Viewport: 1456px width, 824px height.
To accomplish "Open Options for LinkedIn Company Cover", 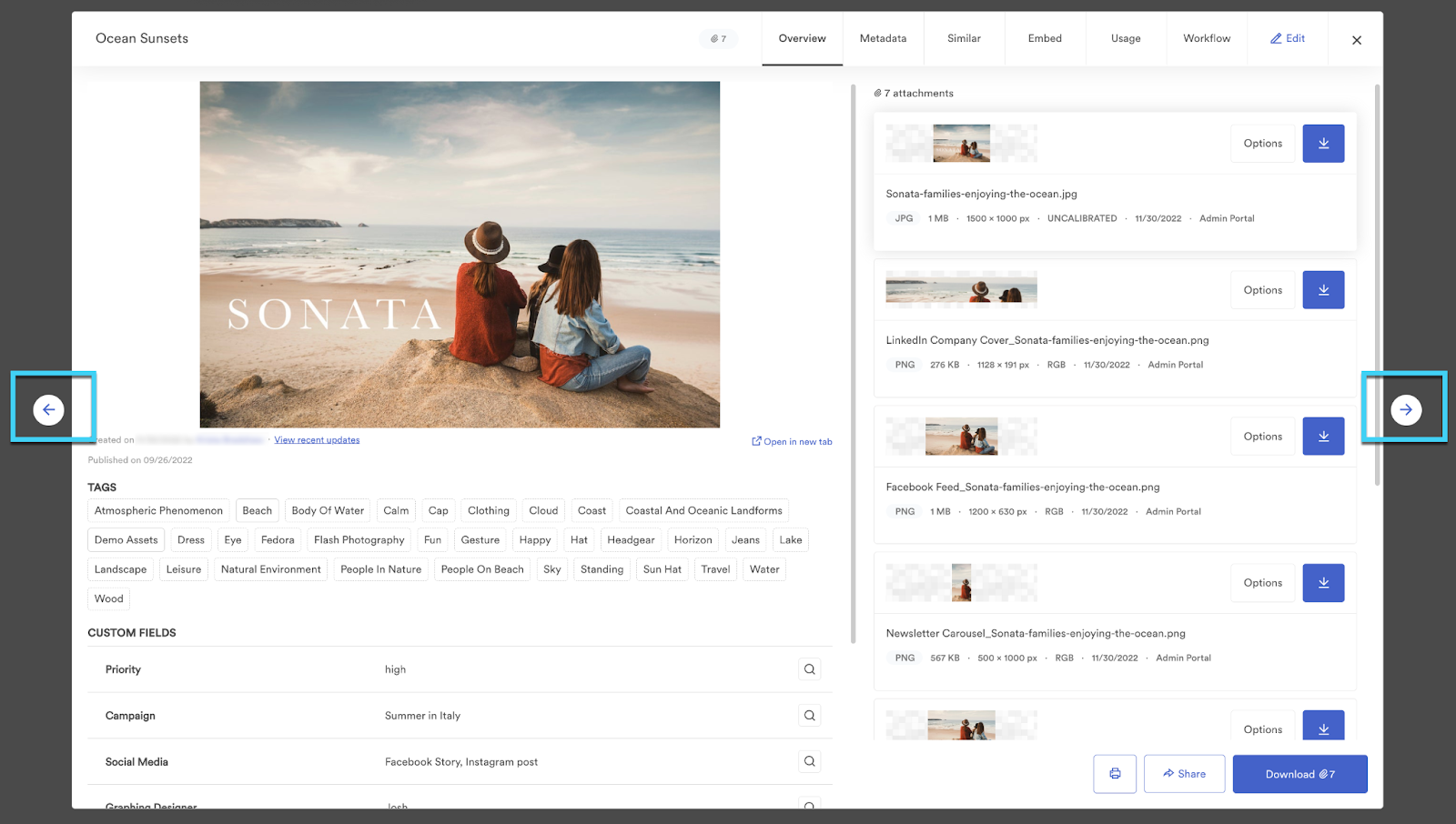I will point(1263,290).
